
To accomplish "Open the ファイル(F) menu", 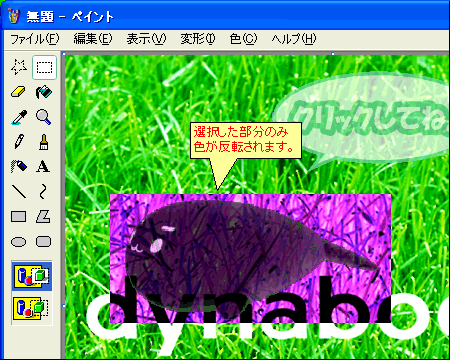I will (x=35, y=39).
